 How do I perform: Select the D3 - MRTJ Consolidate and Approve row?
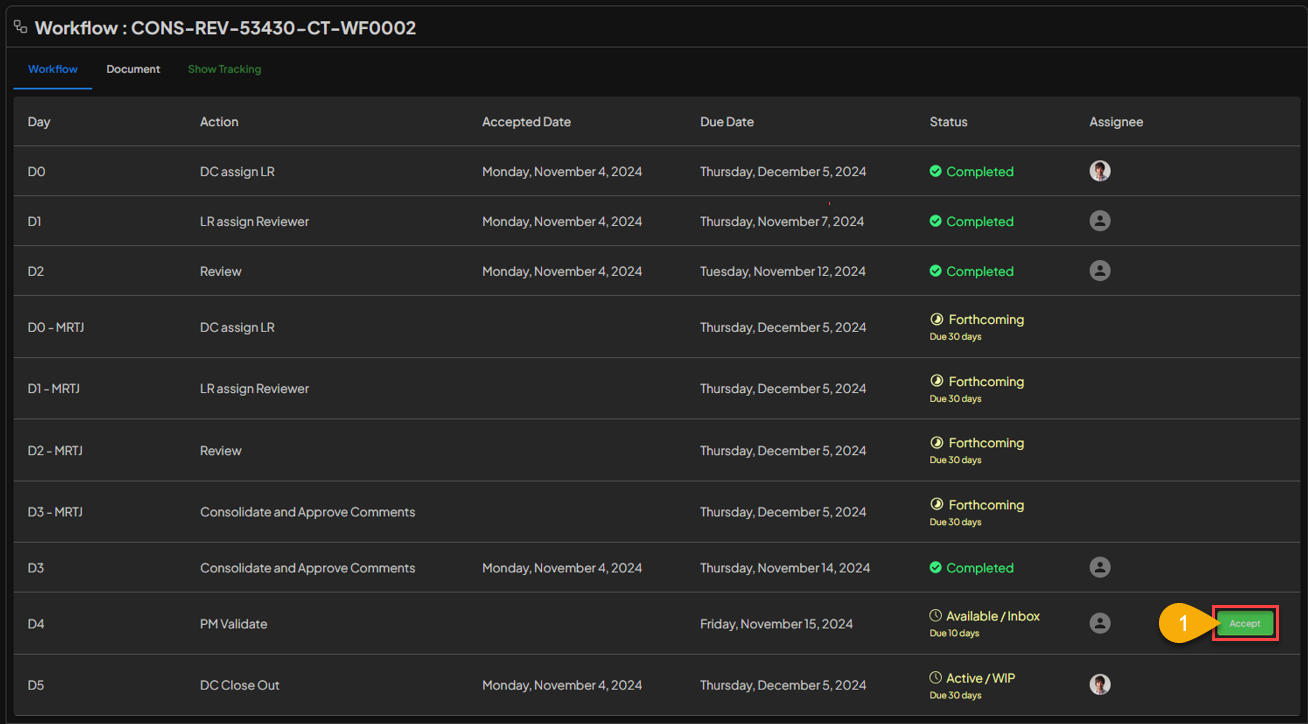[x=307, y=512]
